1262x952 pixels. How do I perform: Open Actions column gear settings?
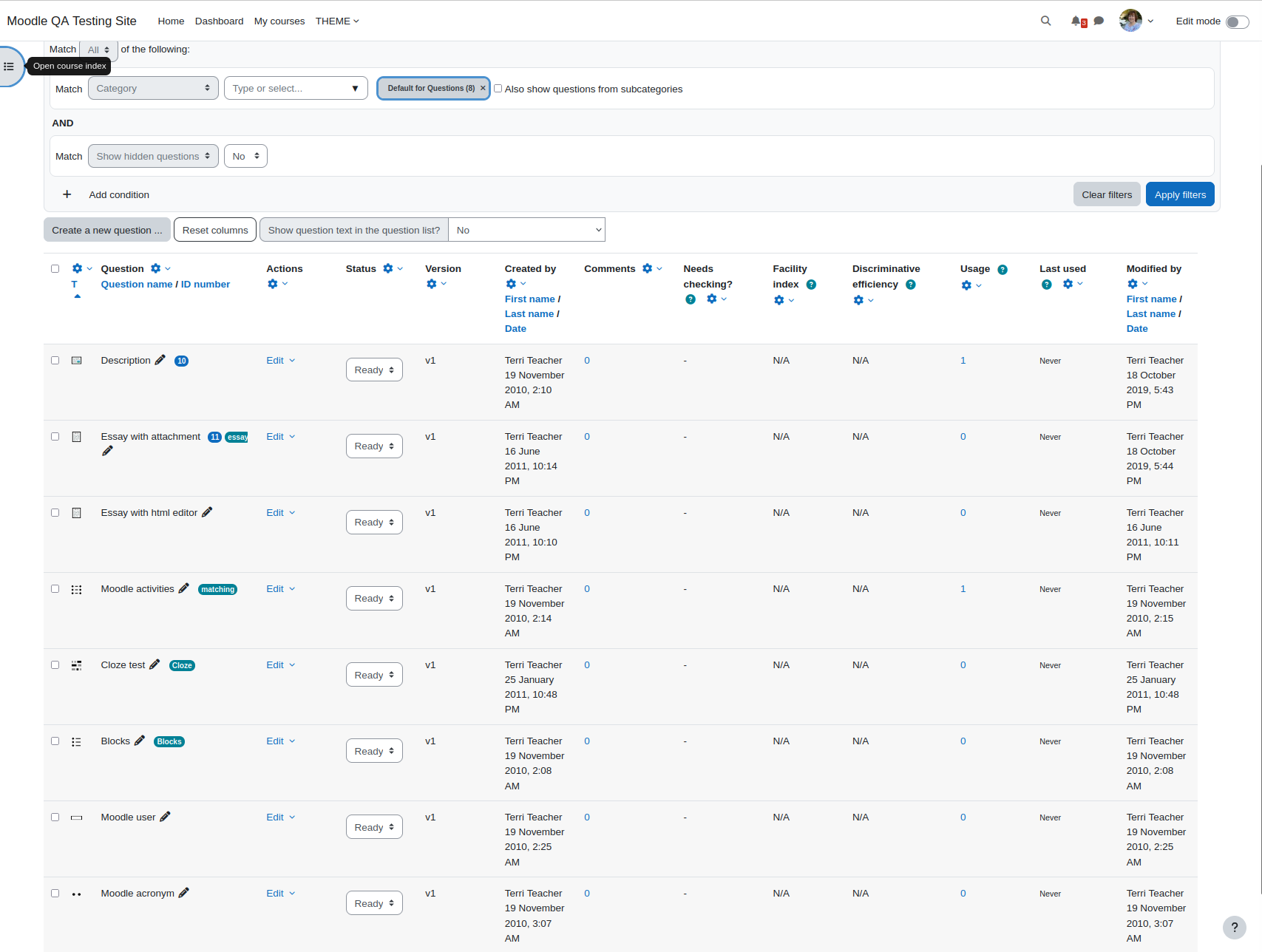(x=277, y=284)
